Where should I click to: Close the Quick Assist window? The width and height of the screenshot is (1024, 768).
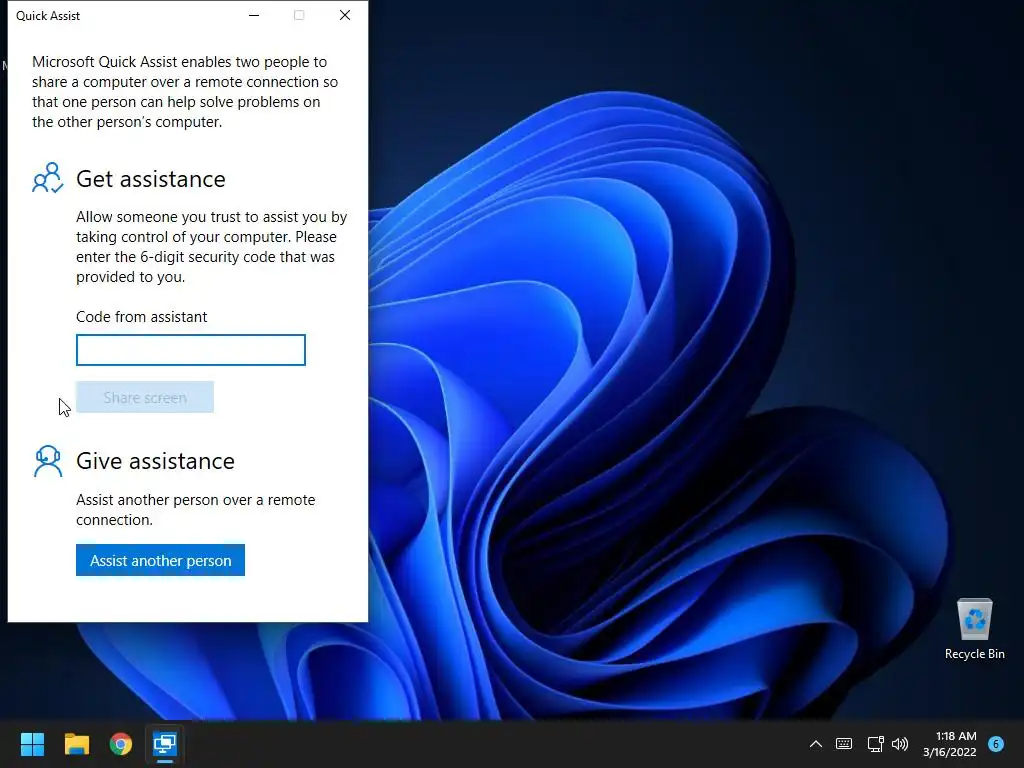tap(345, 15)
